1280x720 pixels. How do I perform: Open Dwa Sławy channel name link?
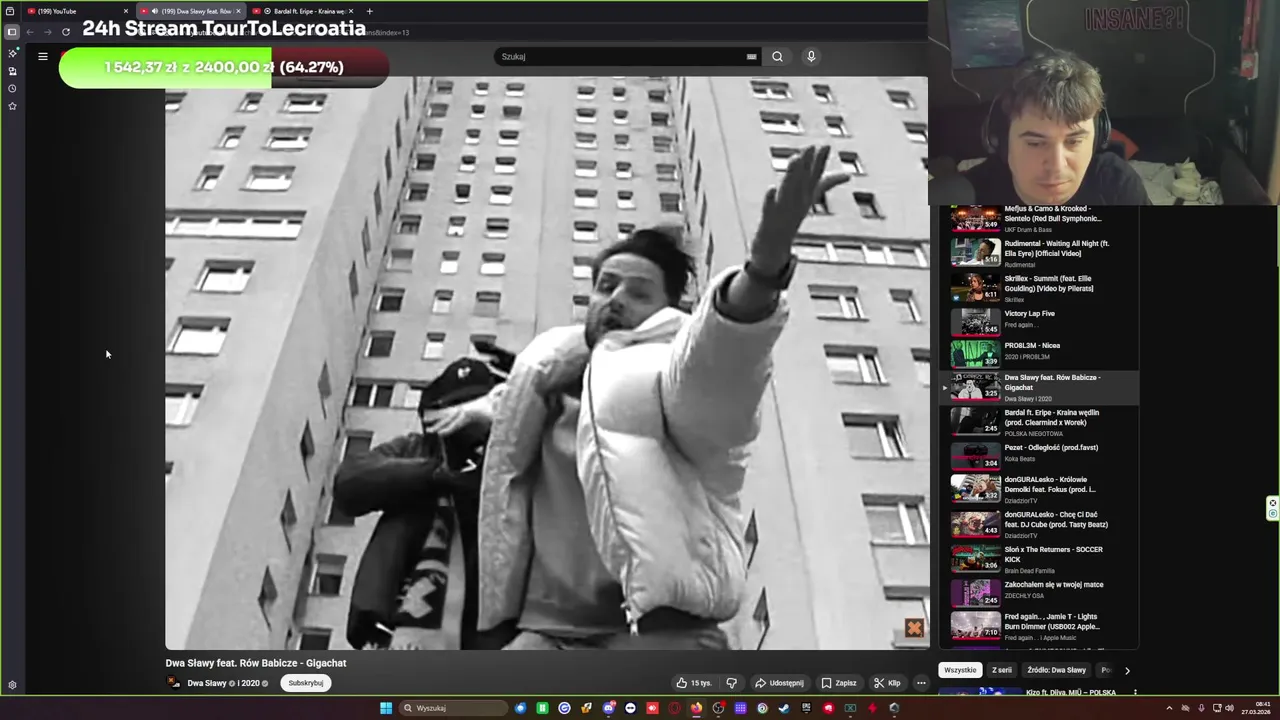207,683
